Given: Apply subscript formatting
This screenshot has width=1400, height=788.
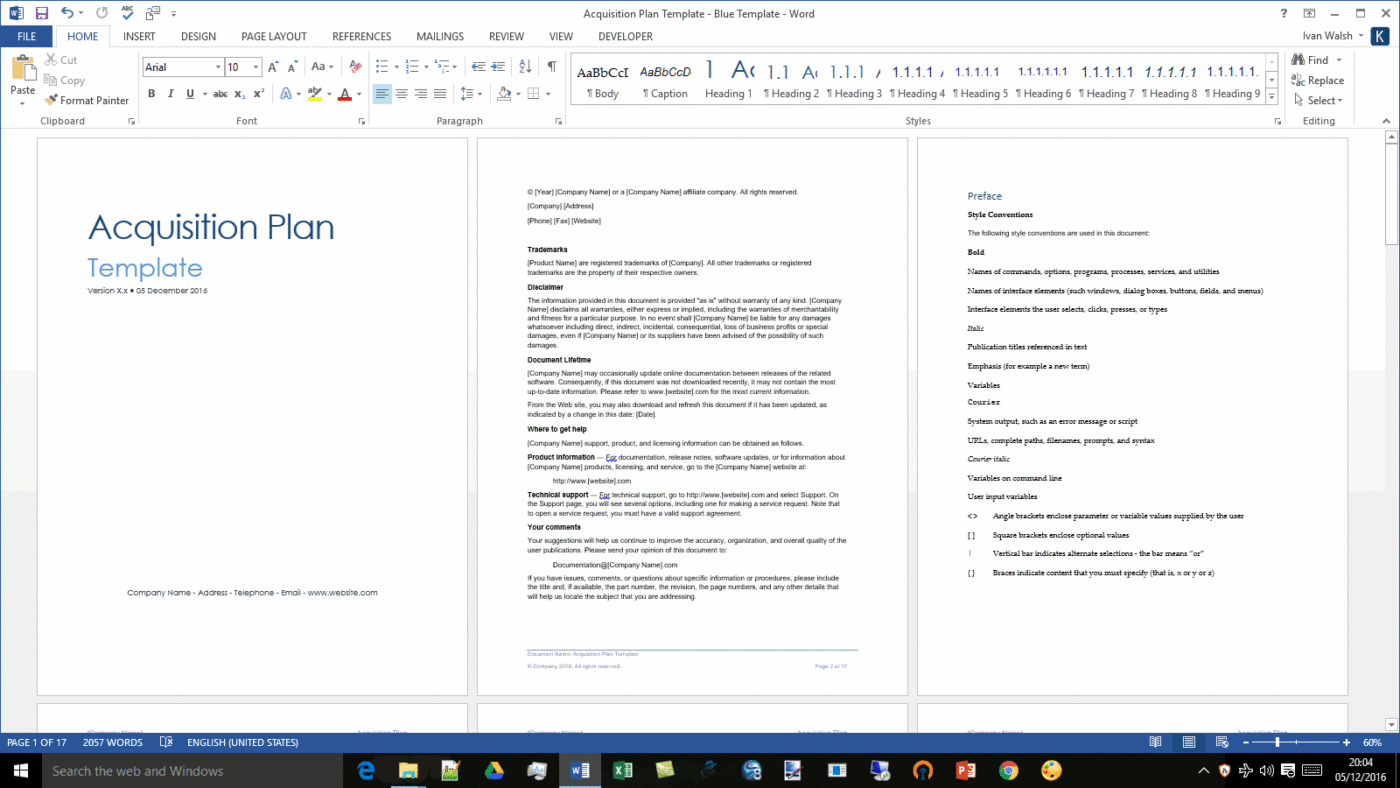Looking at the screenshot, I should click(x=239, y=93).
